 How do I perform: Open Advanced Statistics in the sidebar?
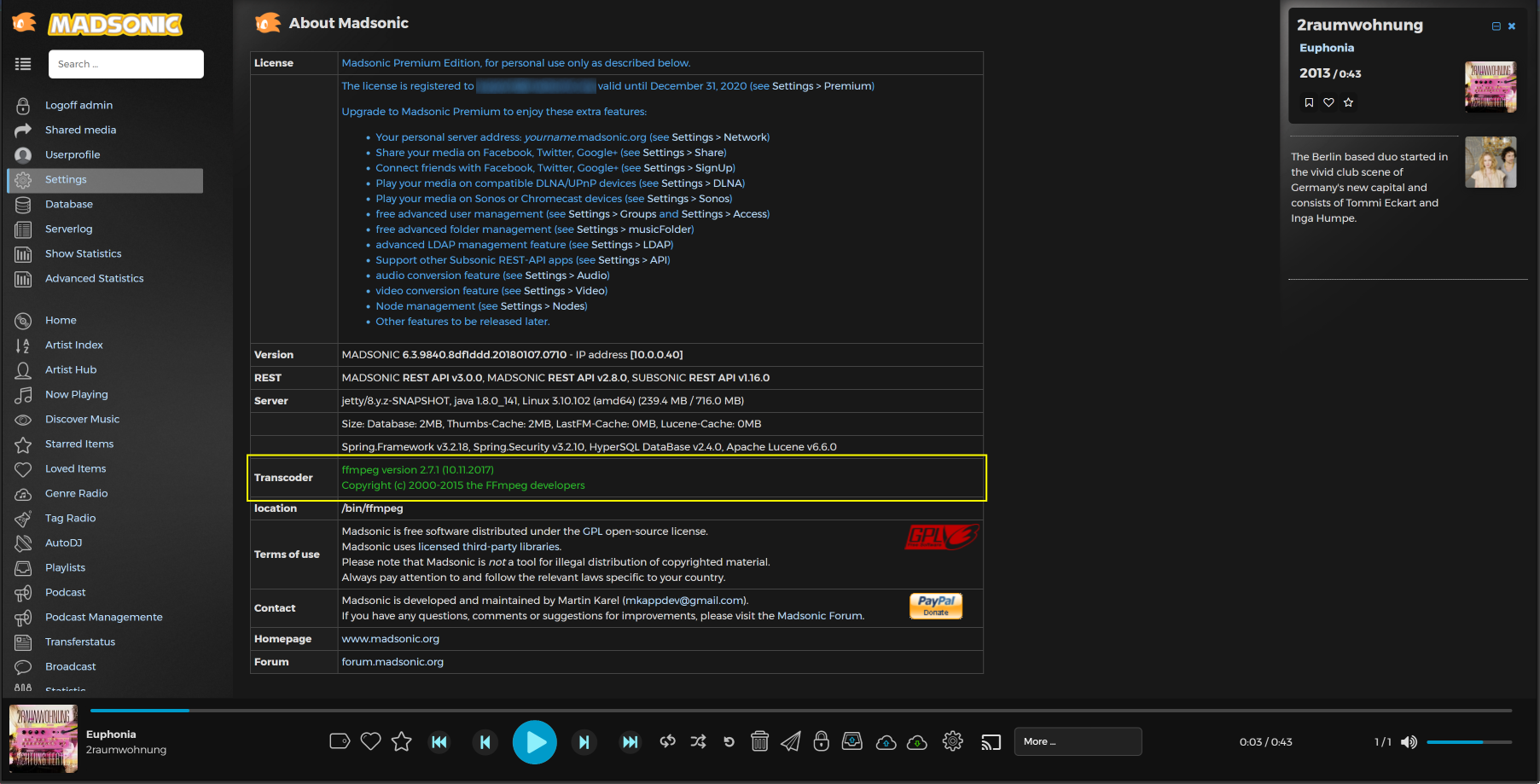[x=94, y=278]
